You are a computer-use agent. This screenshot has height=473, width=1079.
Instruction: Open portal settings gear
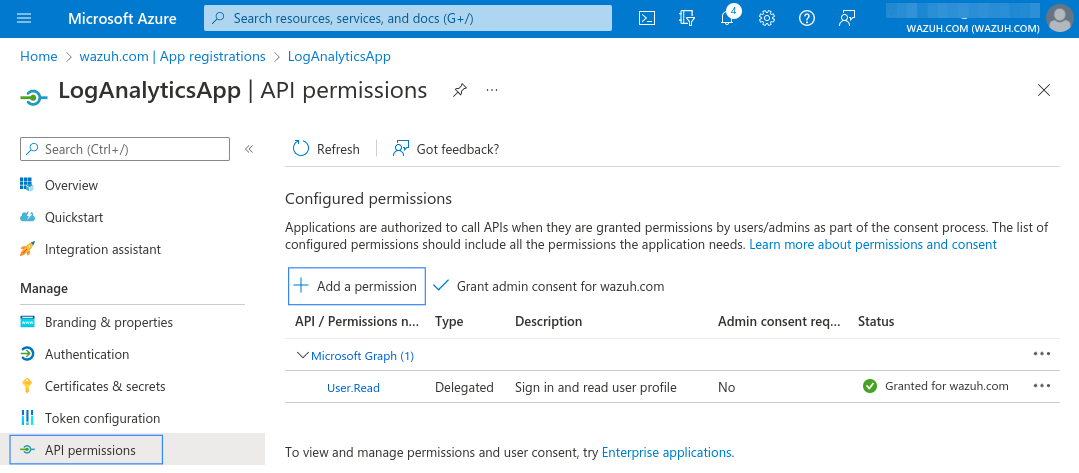coord(767,19)
